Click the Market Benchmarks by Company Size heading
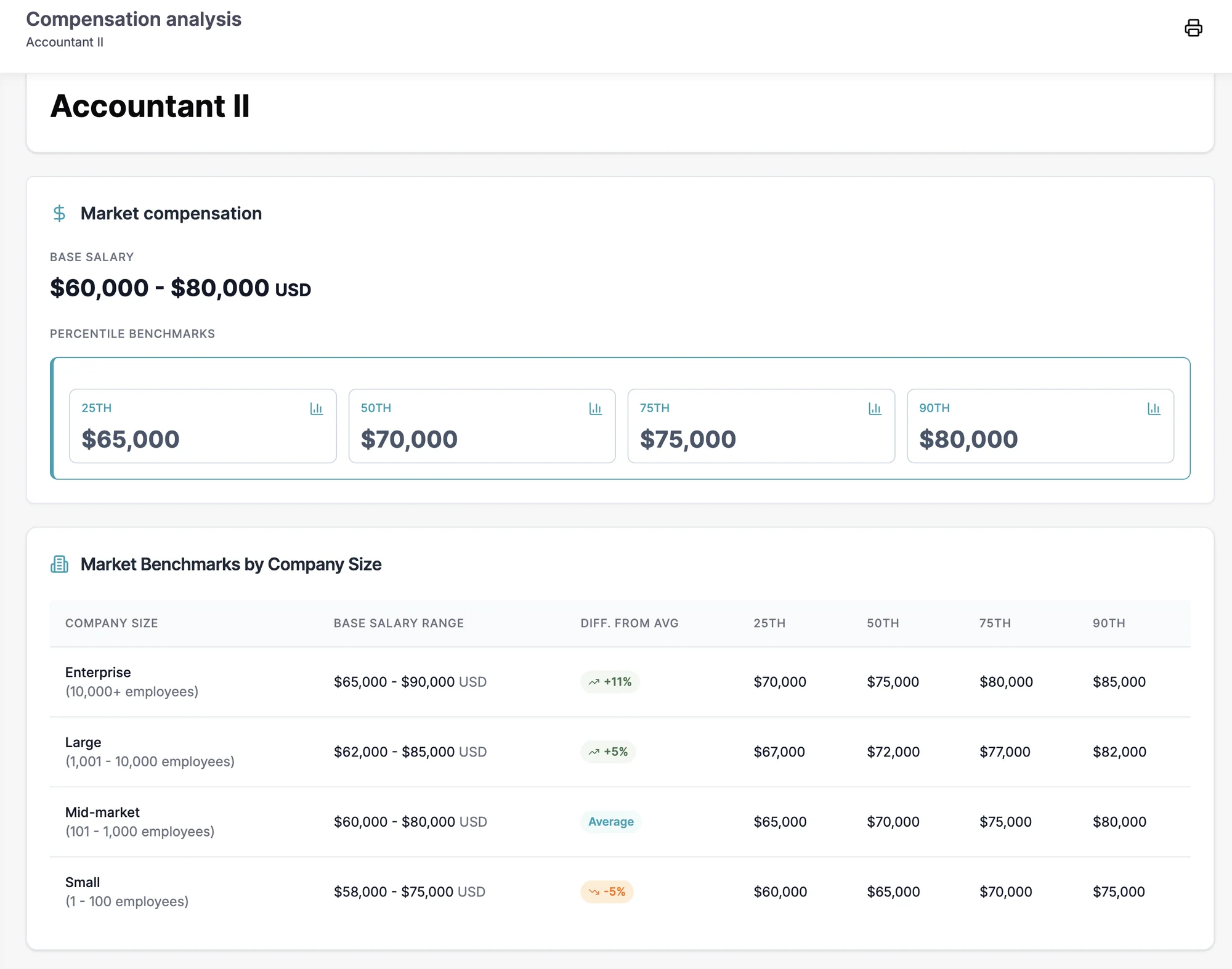The image size is (1232, 969). point(231,564)
